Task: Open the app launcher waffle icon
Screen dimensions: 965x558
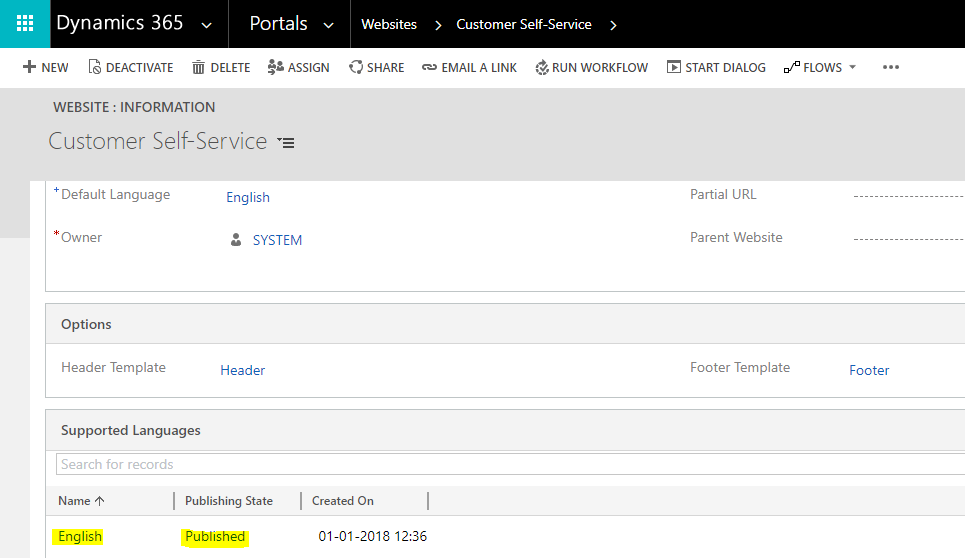Action: point(25,24)
